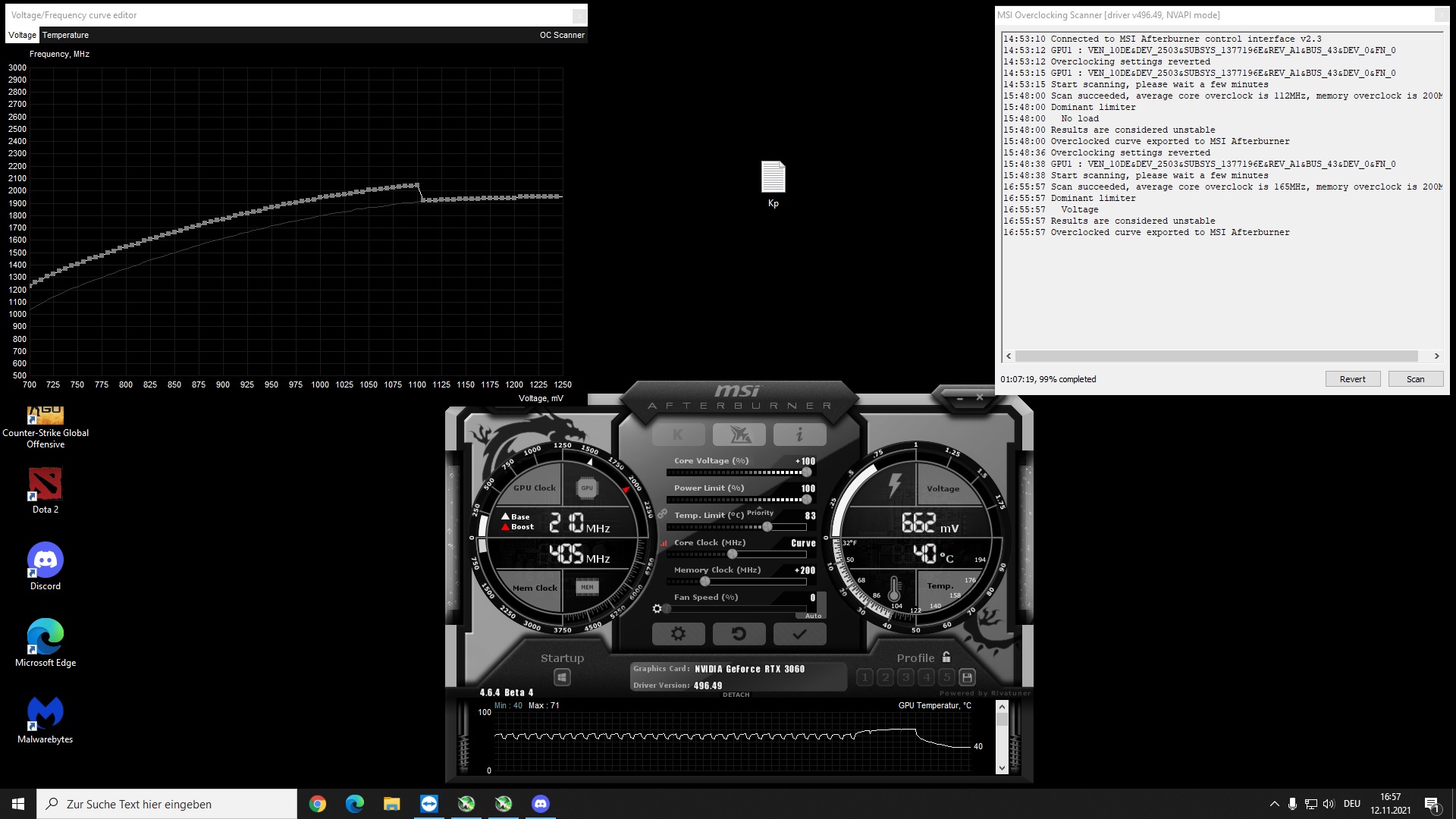1456x819 pixels.
Task: Click the reset icon to restore defaults
Action: 739,633
